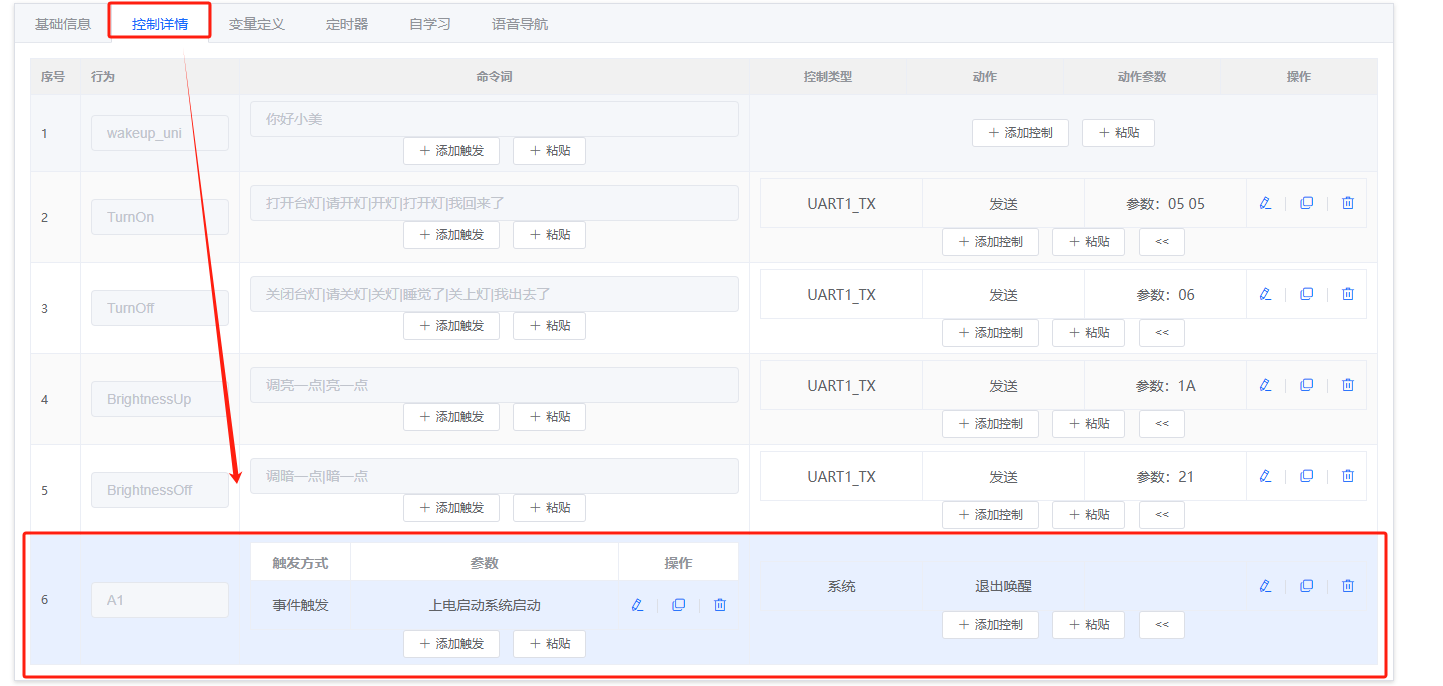Copy the 退出唤醒 system control
Image resolution: width=1443 pixels, height=686 pixels.
pos(1306,586)
